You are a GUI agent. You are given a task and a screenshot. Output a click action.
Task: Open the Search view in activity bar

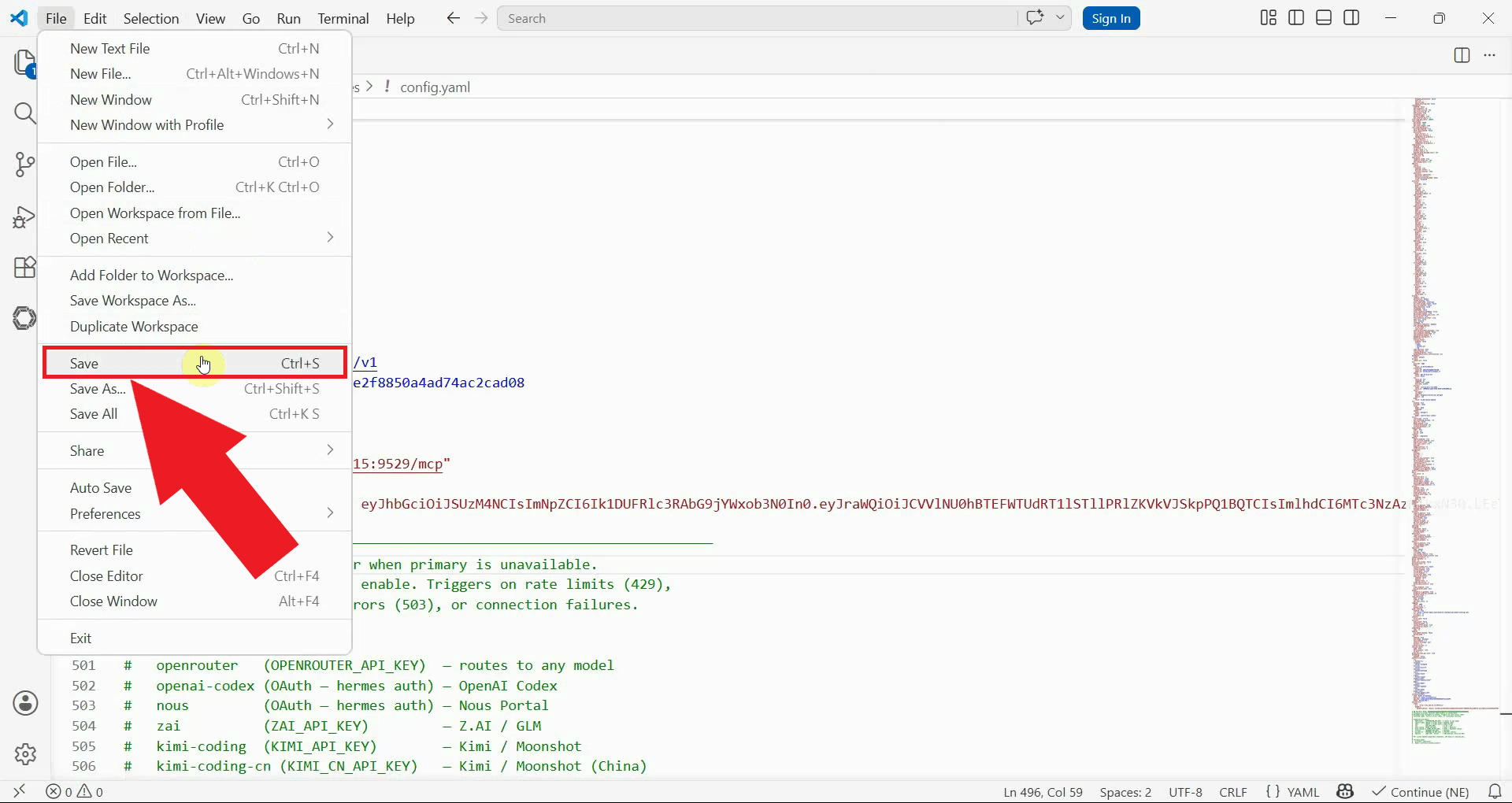coord(24,113)
